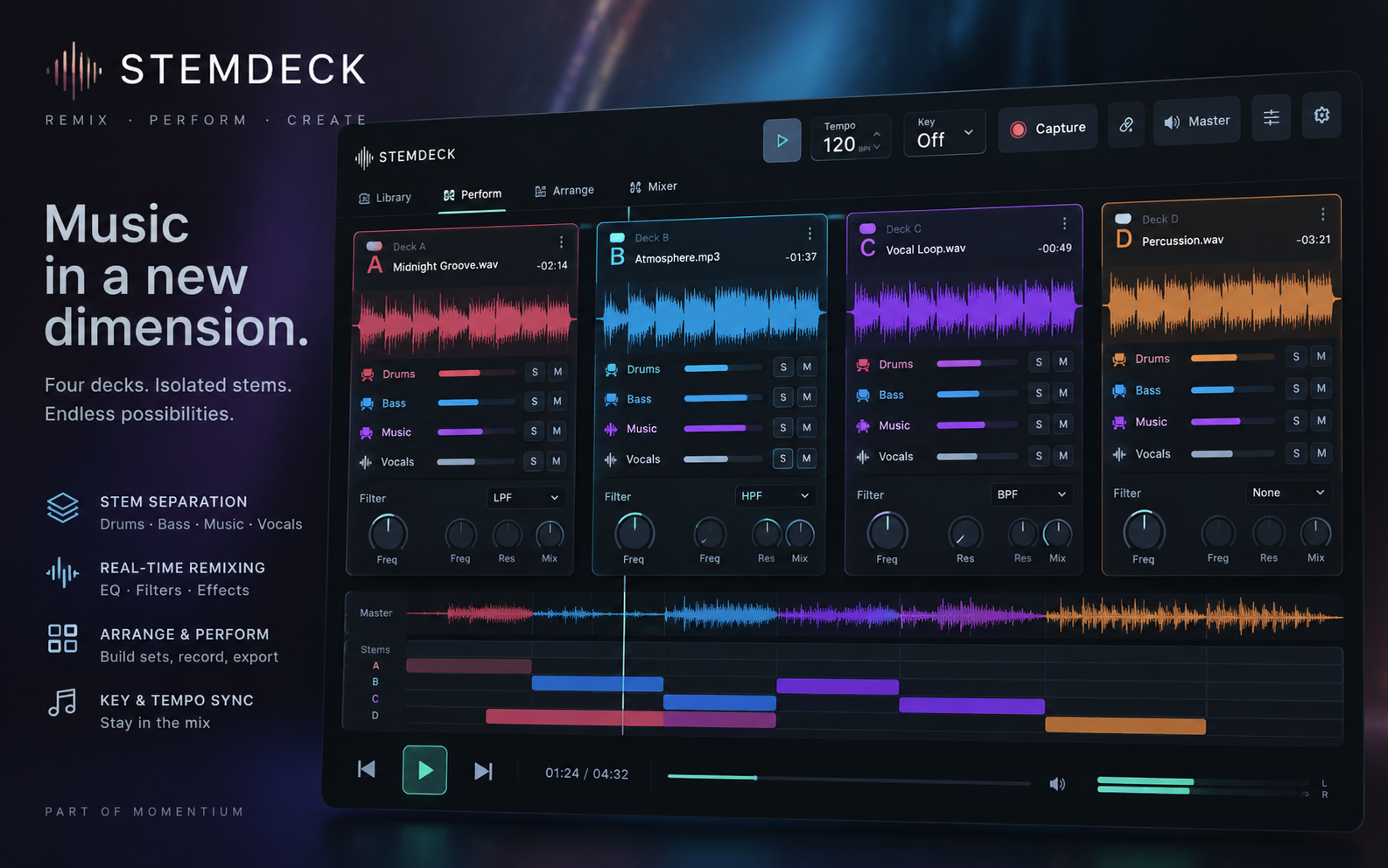Click the Drums stem icon on Deck A
Image resolution: width=1388 pixels, height=868 pixels.
[x=368, y=374]
